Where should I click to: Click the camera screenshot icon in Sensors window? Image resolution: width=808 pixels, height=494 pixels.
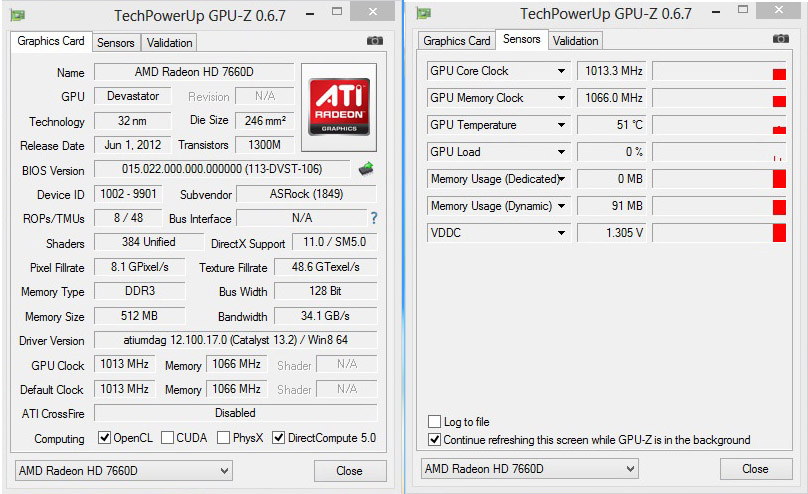[781, 39]
